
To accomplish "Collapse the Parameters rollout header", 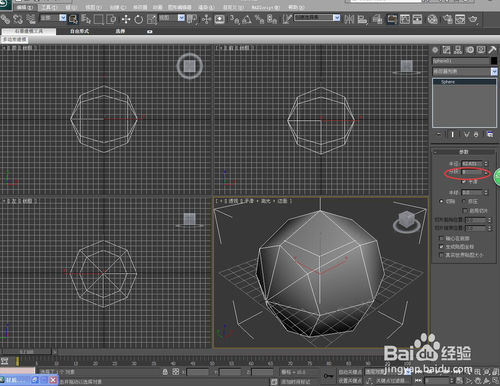I will (x=464, y=152).
